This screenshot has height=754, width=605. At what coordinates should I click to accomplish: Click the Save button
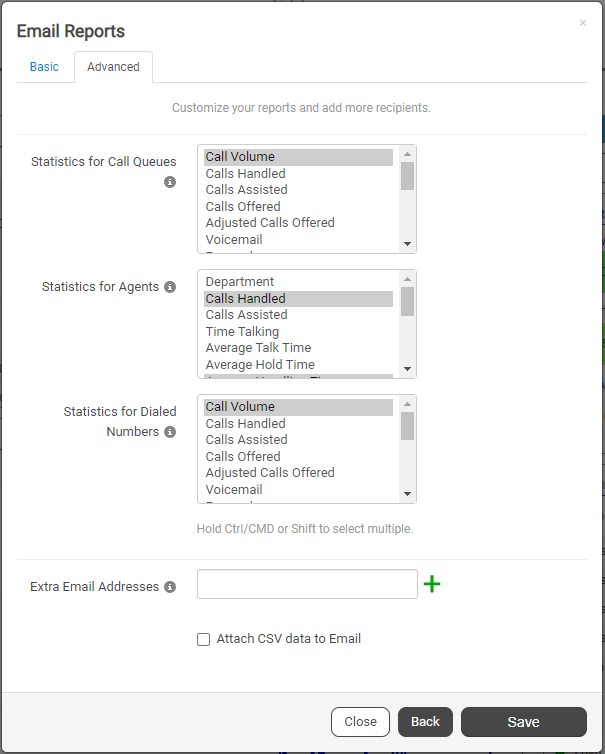[524, 722]
